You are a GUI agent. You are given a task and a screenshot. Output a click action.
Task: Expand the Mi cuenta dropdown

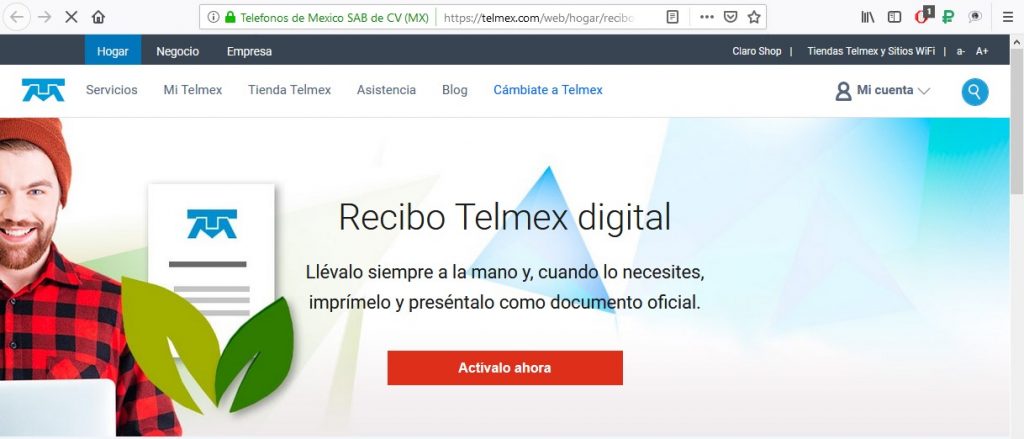click(883, 91)
